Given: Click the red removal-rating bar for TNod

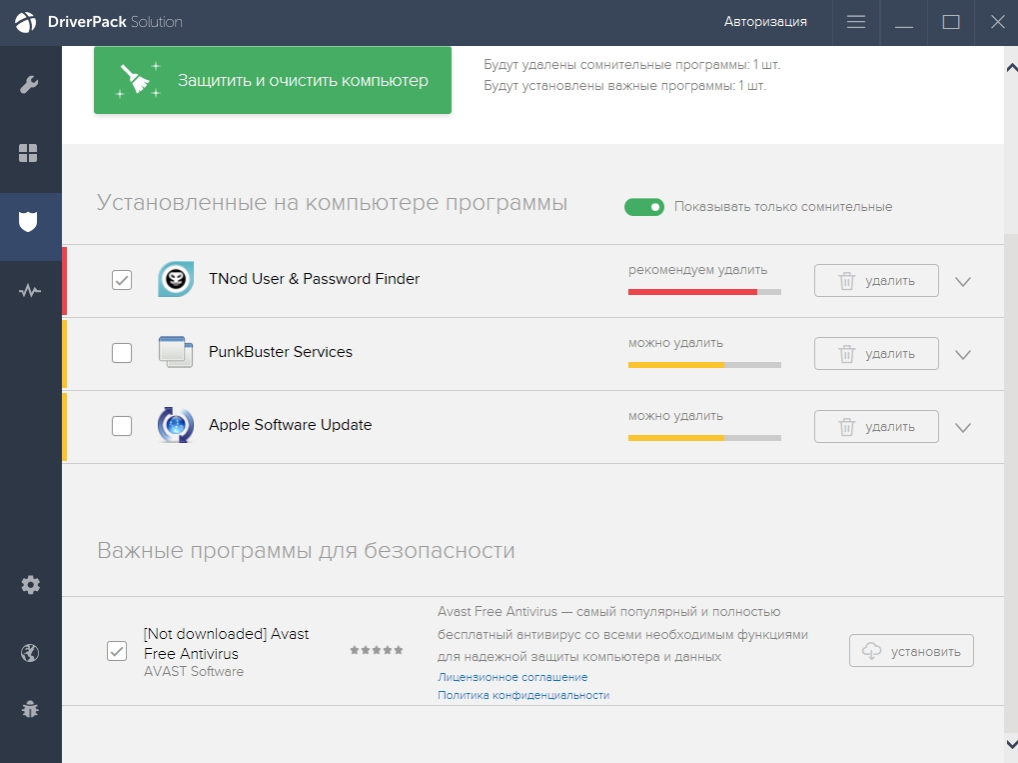Looking at the screenshot, I should point(692,292).
